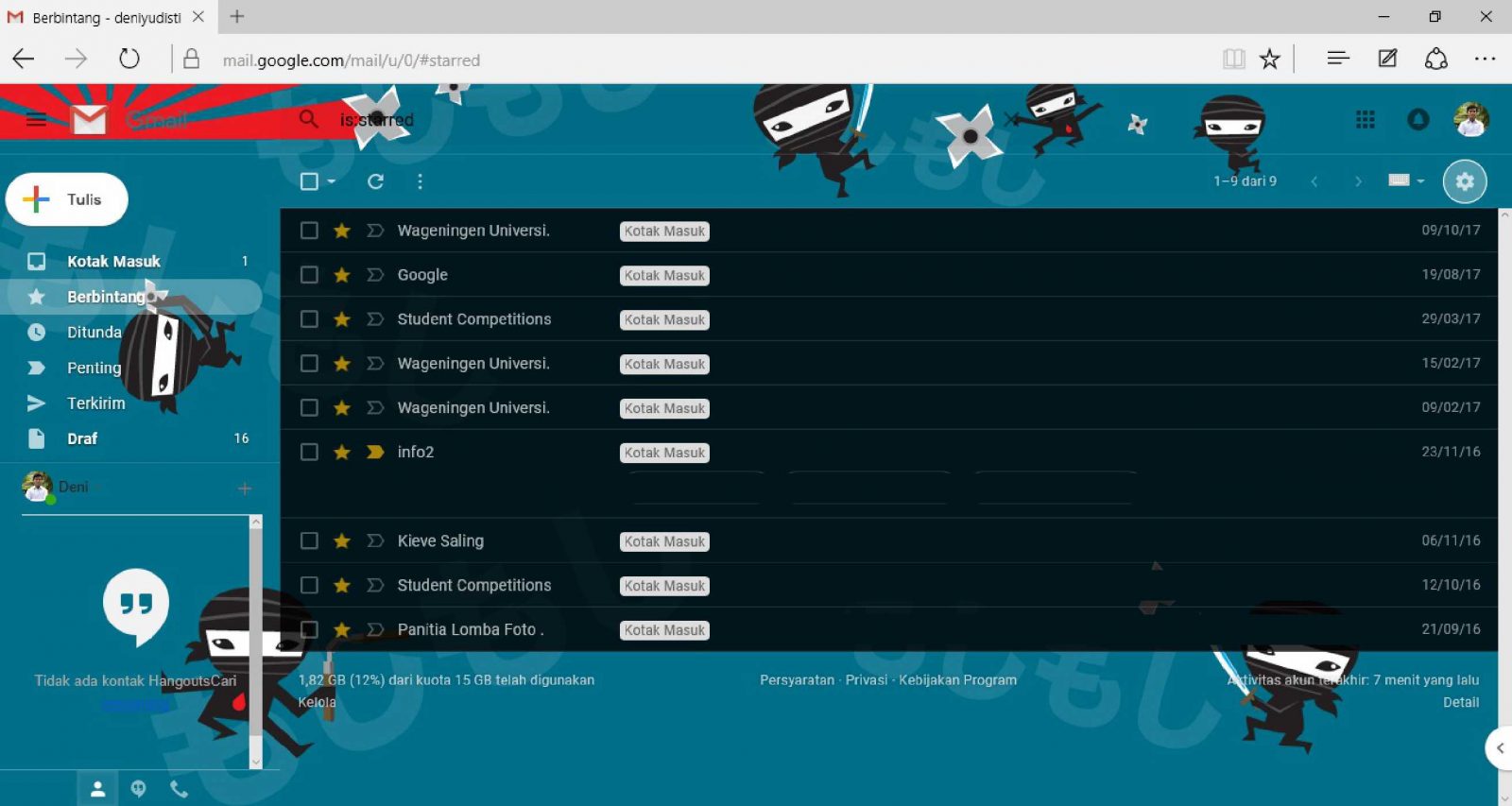Open the browser Hub panel
Image resolution: width=1512 pixels, height=806 pixels.
(1337, 59)
